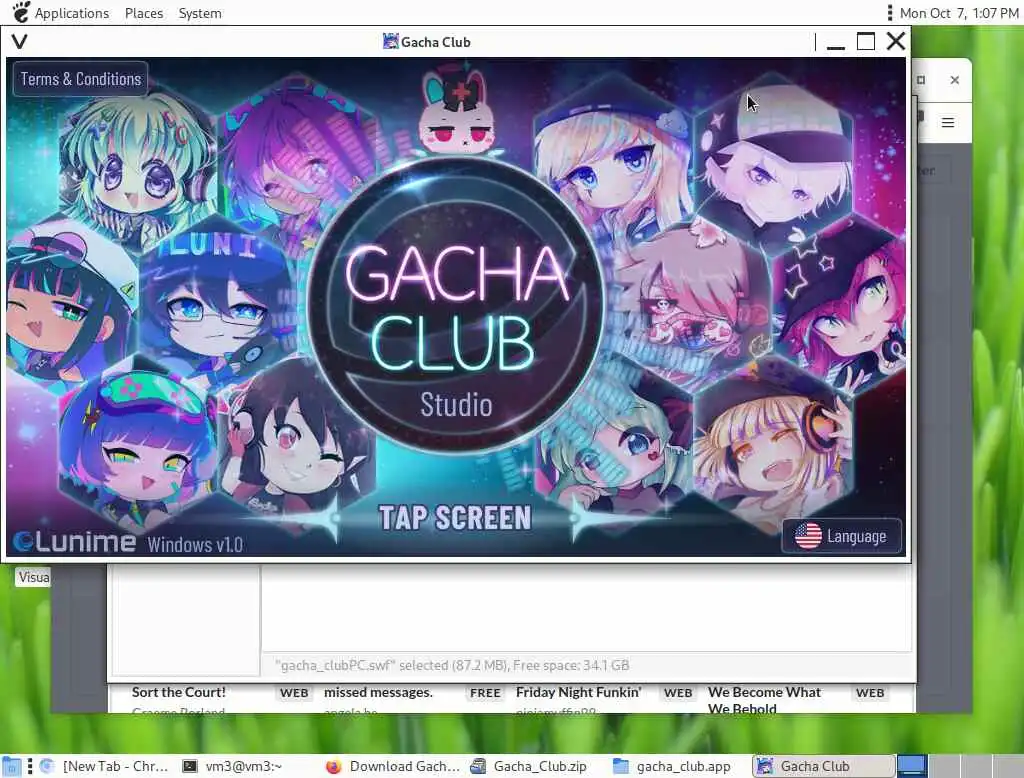Open the Places menu

144,13
